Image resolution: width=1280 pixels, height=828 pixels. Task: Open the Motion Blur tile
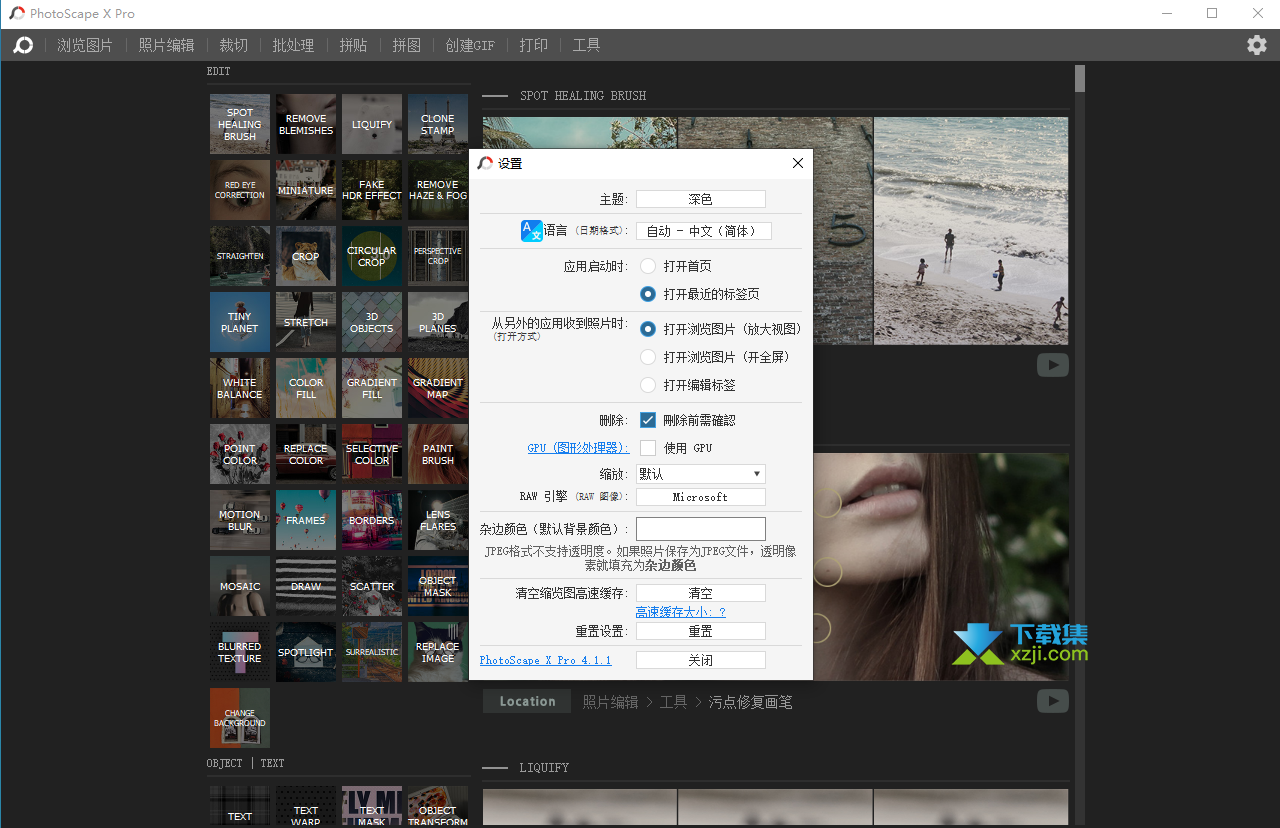pyautogui.click(x=240, y=520)
